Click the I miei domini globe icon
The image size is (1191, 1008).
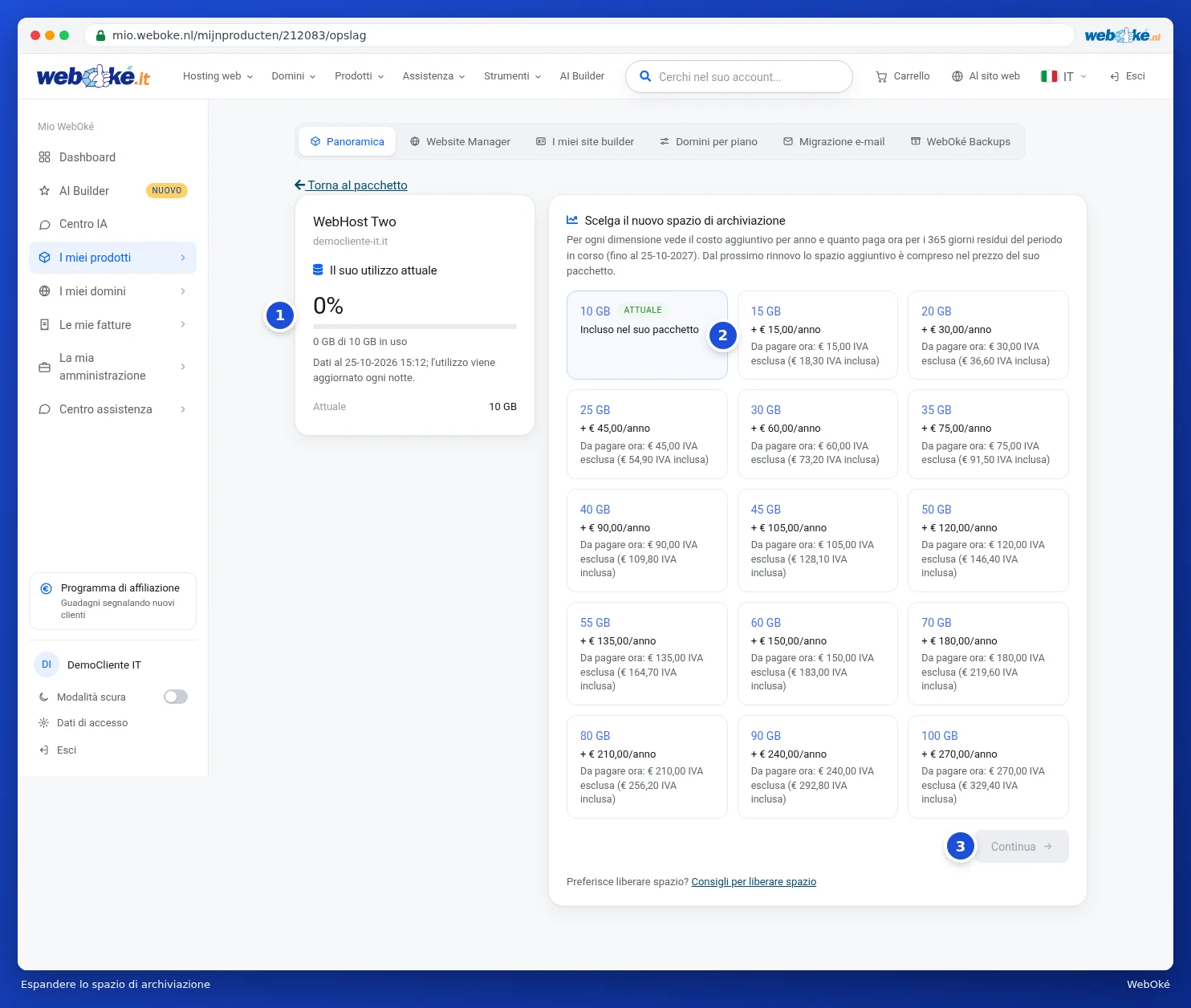click(x=44, y=291)
